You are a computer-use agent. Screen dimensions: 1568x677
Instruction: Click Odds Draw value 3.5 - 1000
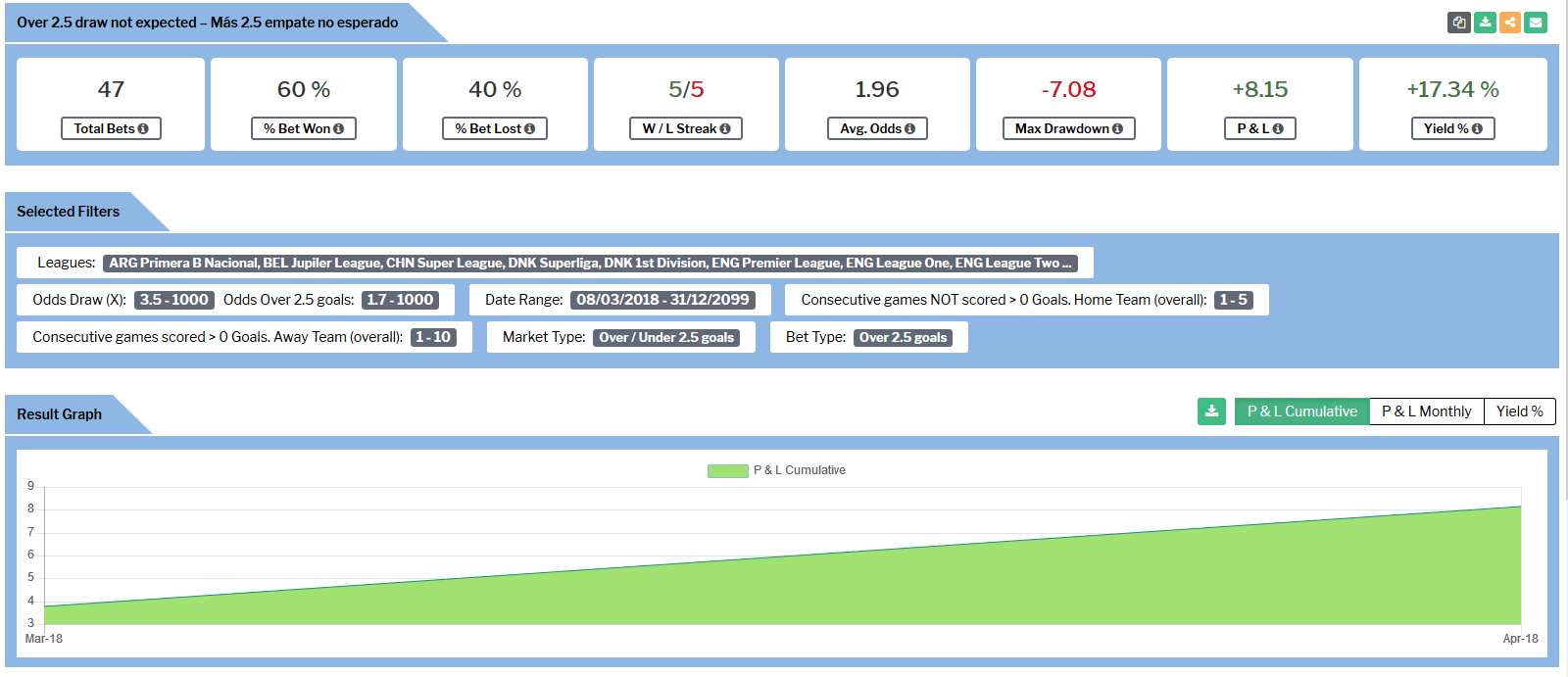point(173,300)
